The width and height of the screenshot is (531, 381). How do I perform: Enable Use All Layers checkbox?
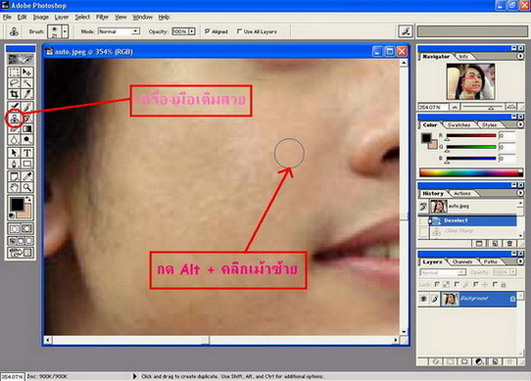click(239, 31)
